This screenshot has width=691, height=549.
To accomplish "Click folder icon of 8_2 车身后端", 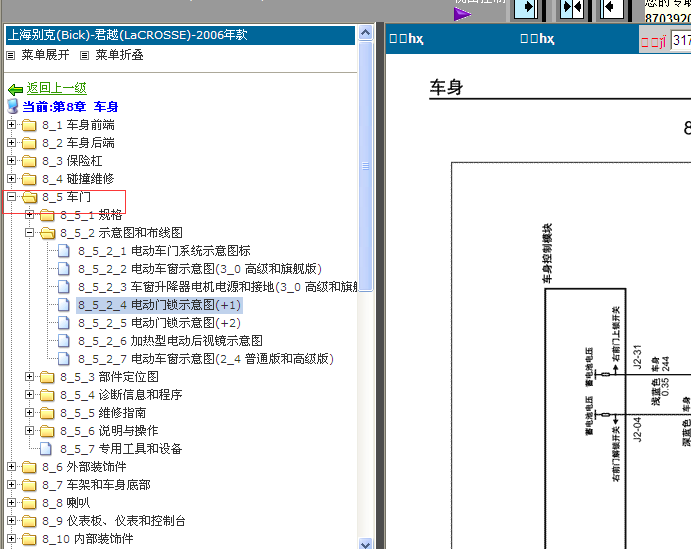I will [29, 143].
